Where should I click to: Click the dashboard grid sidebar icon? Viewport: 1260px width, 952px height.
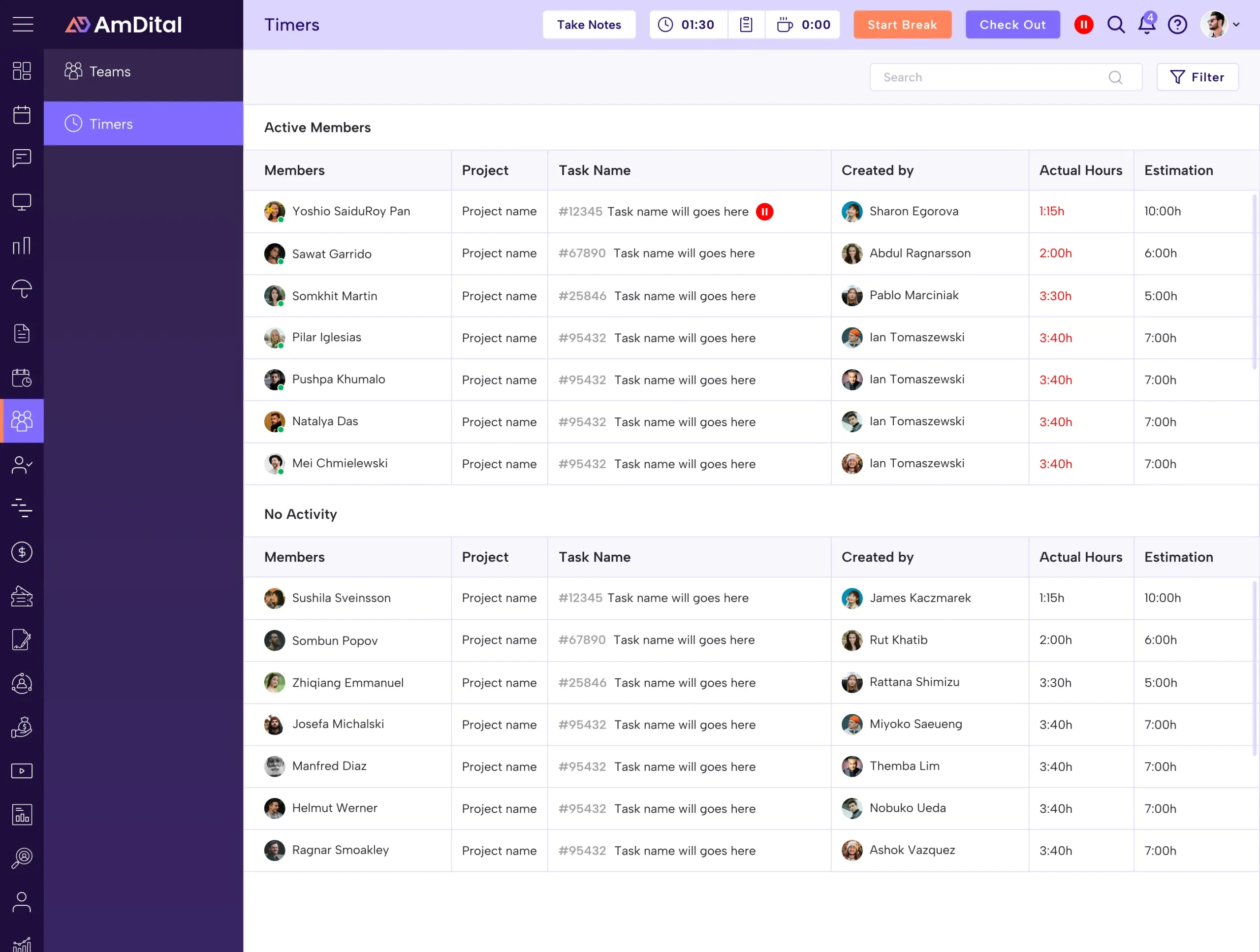(x=22, y=71)
